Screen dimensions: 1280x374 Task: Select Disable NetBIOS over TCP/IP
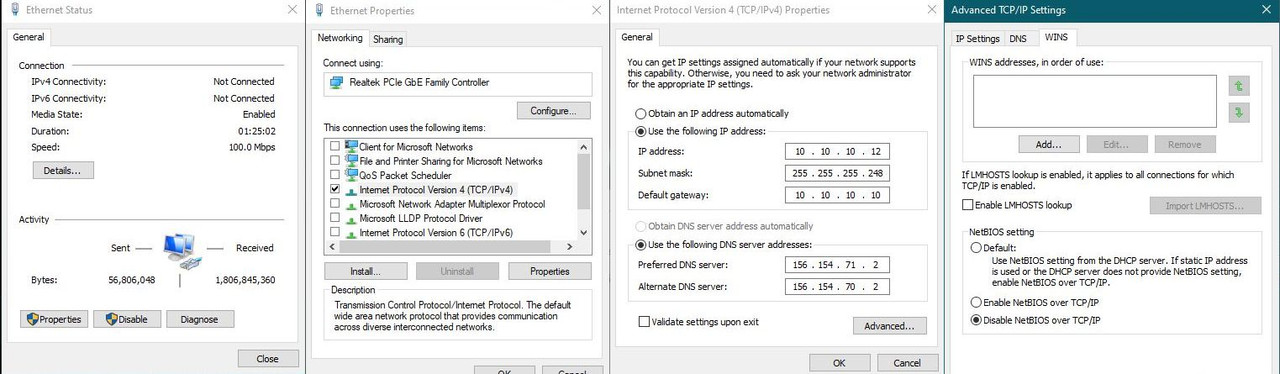click(977, 321)
